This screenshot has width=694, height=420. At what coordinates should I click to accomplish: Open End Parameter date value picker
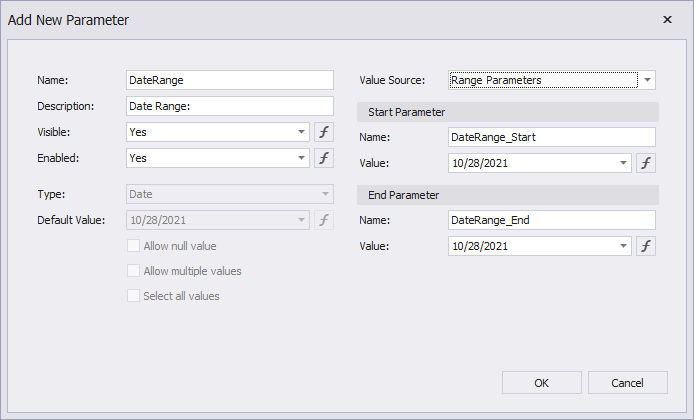click(x=623, y=246)
